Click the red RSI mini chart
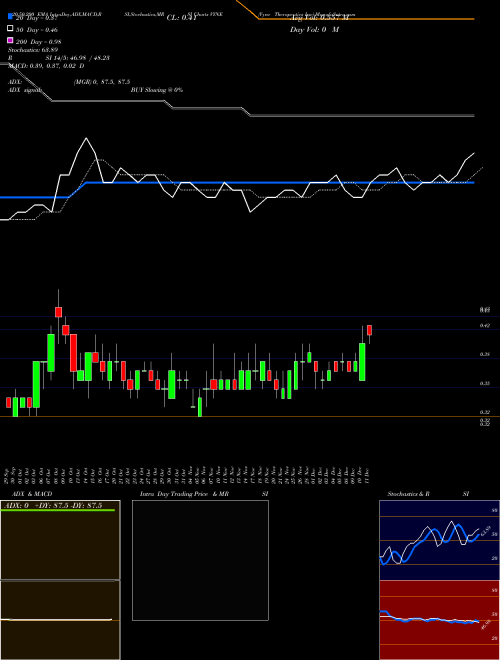Image resolution: width=500 pixels, height=660 pixels. point(439,620)
